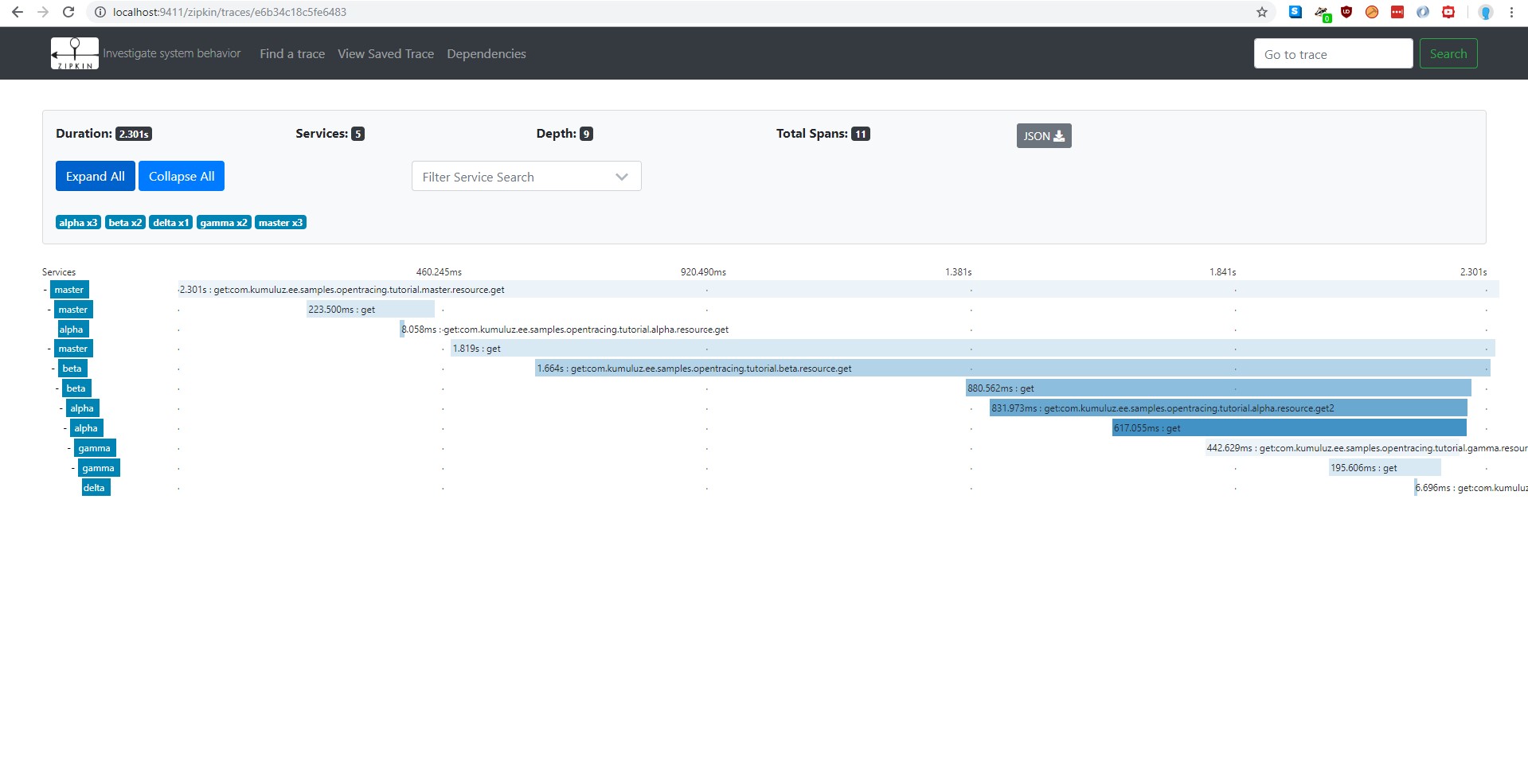Select the 1.664s beta.resource.get span bar
Viewport: 1528px width, 784px height.
1013,369
